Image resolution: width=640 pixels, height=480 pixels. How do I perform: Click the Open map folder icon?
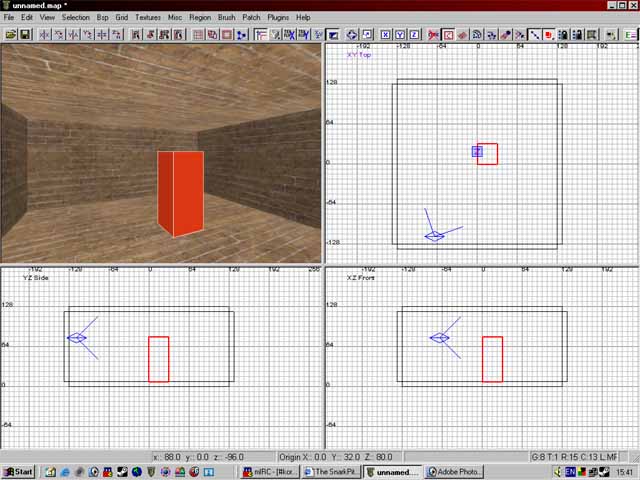[x=11, y=34]
